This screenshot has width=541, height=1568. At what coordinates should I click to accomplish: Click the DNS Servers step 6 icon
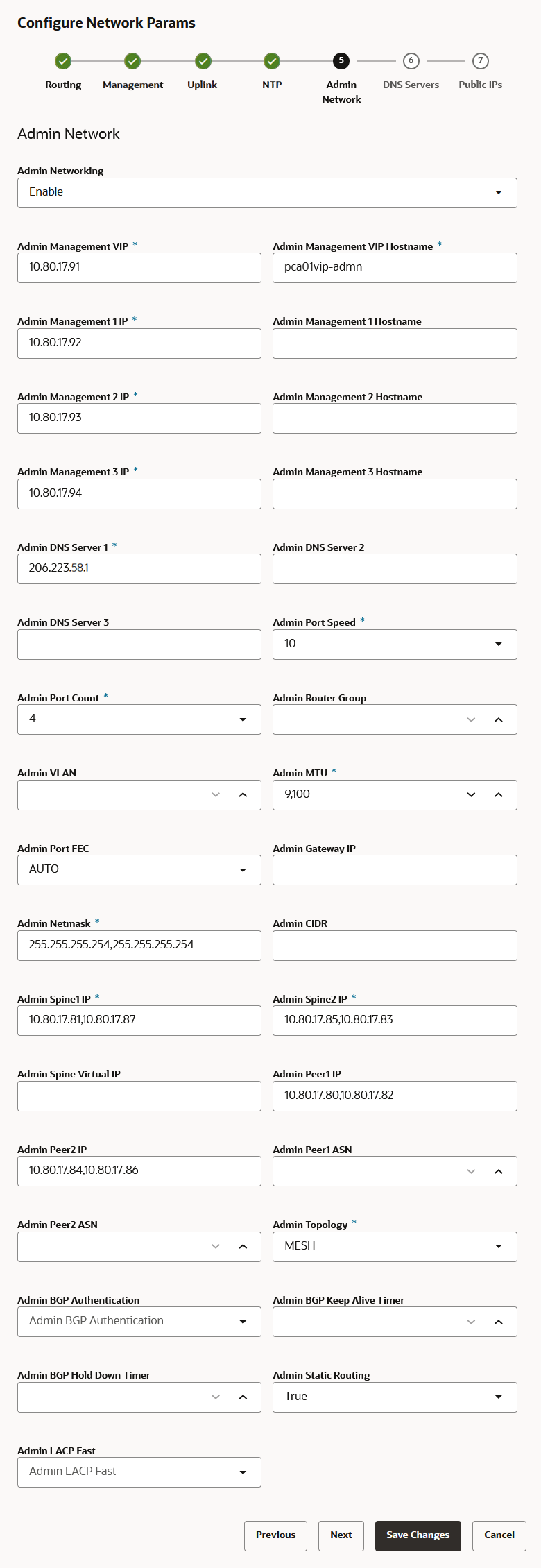411,61
